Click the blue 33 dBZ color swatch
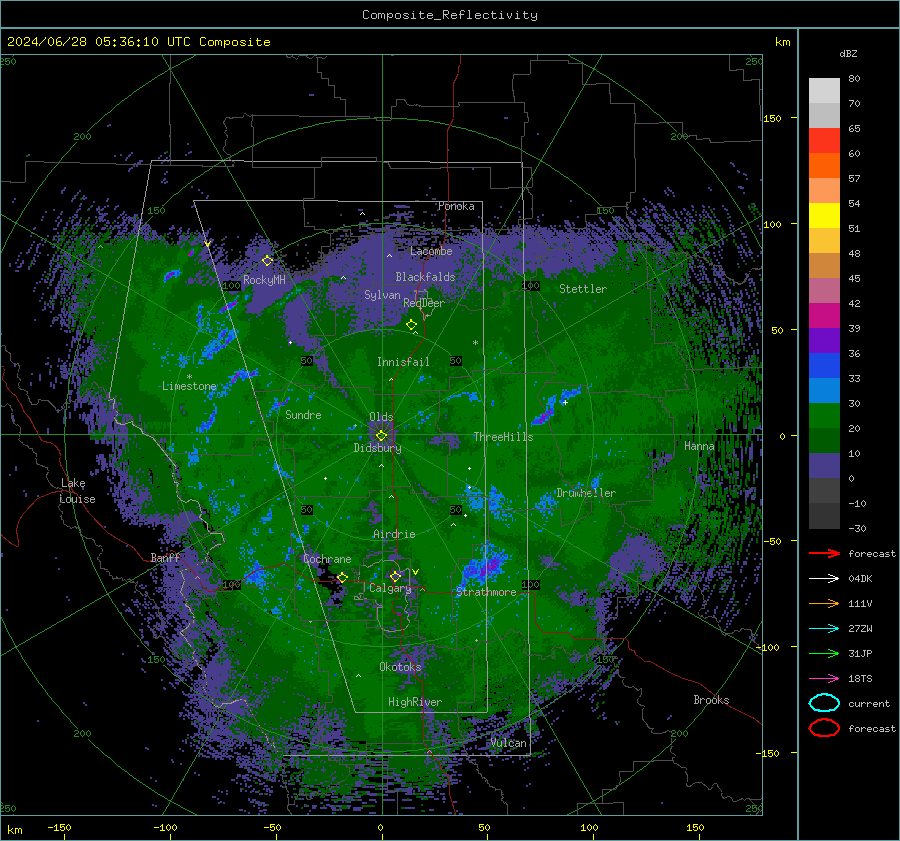Screen dimensions: 900x841 824,366
